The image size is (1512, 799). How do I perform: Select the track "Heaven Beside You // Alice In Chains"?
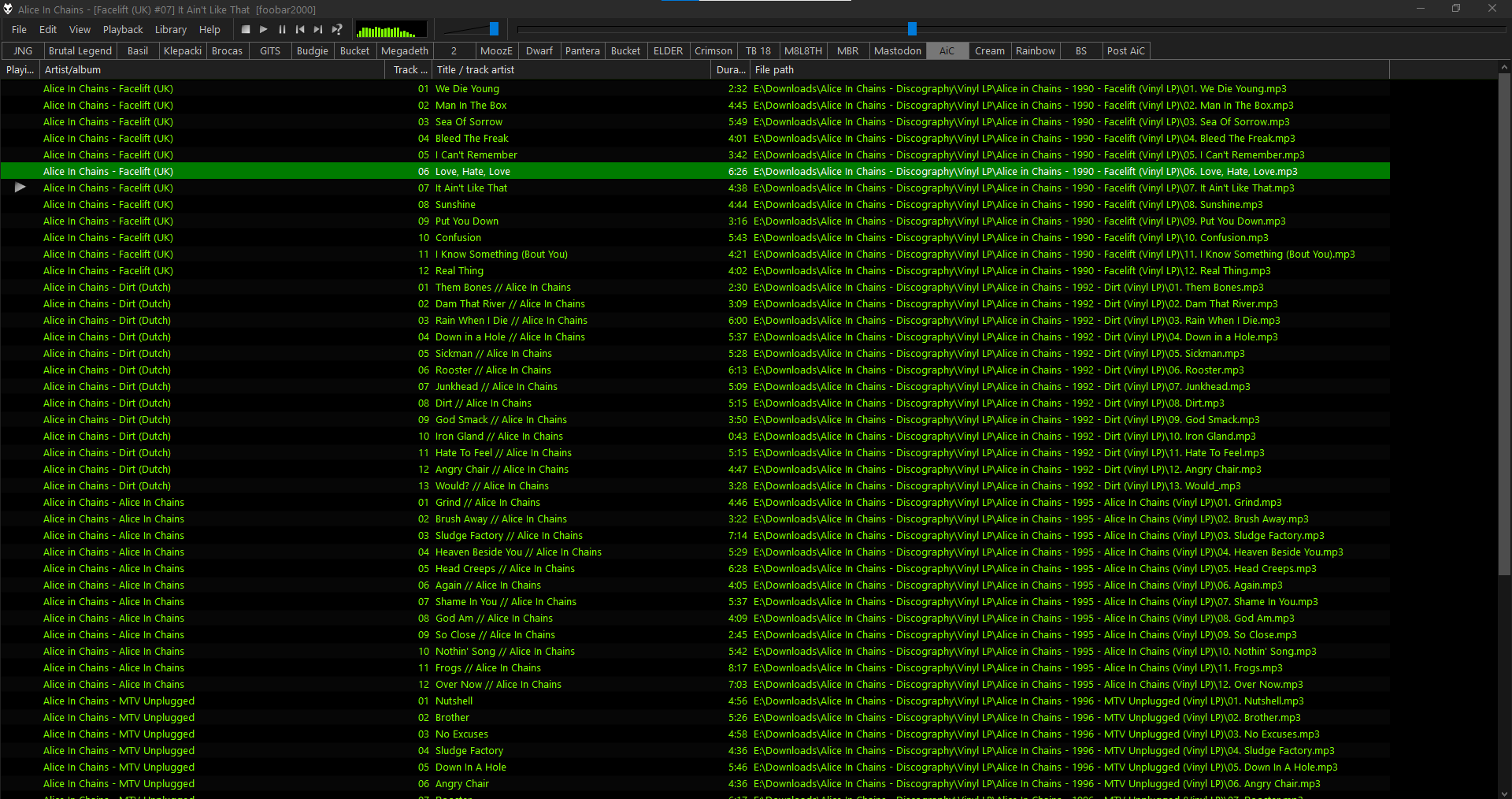click(695, 552)
